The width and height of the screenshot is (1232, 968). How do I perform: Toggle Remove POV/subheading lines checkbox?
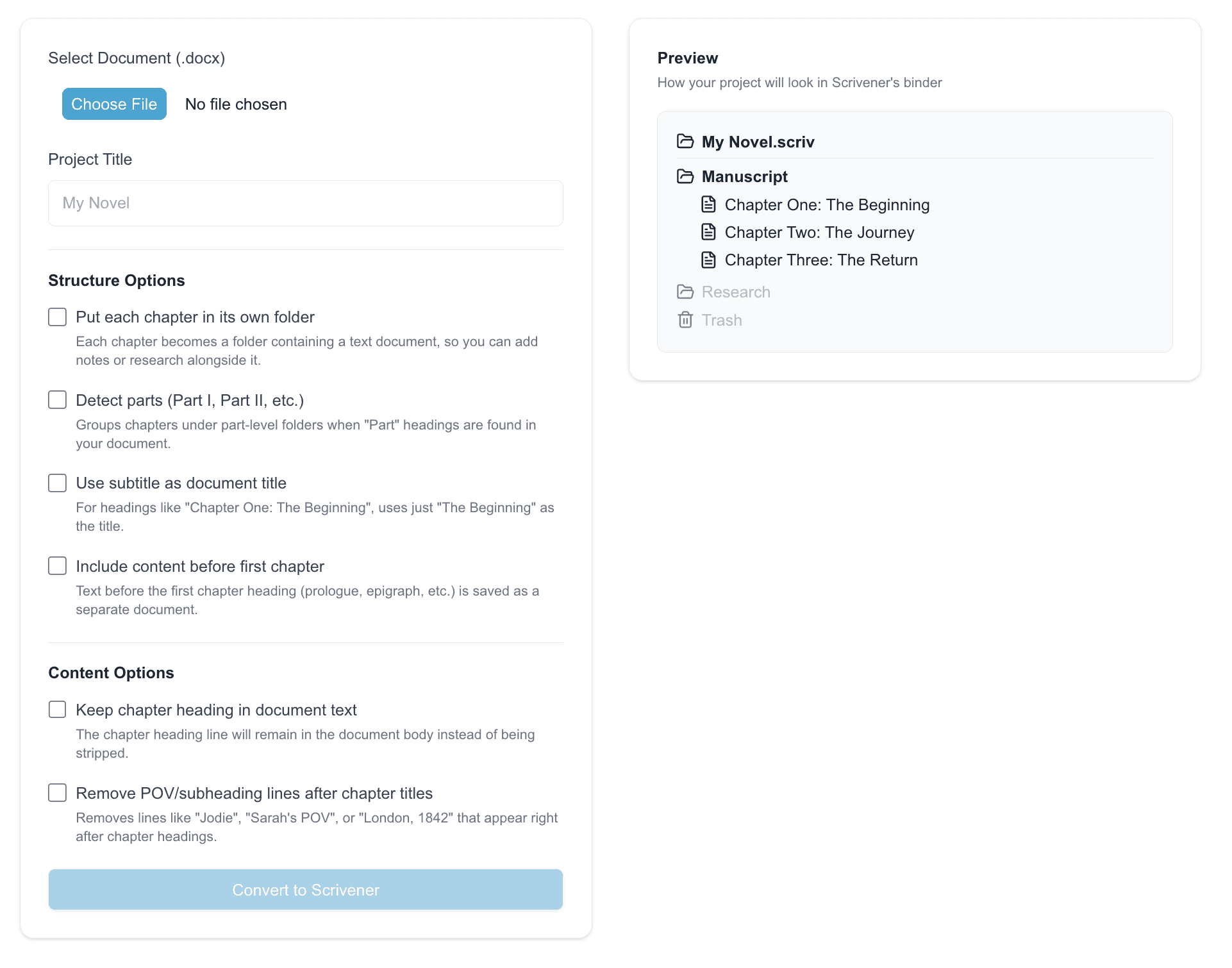58,793
